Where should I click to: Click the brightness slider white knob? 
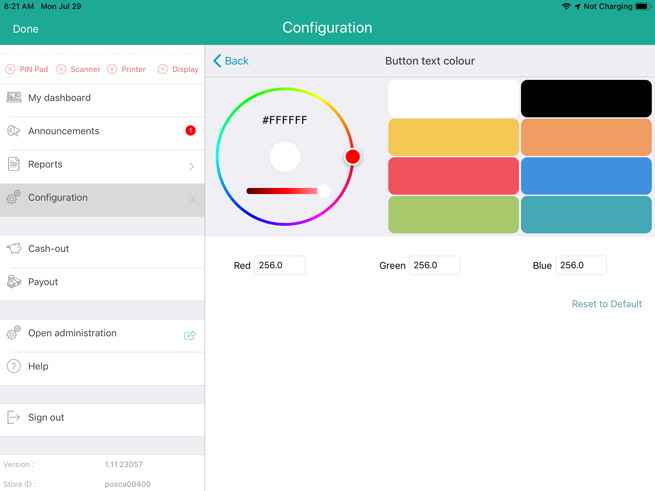click(324, 191)
